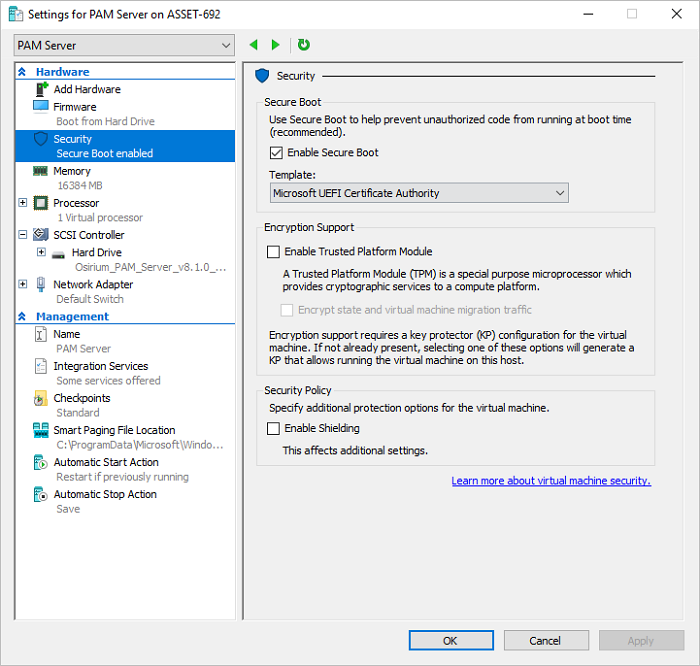This screenshot has height=666, width=700.
Task: Expand the Processor node
Action: pos(22,203)
